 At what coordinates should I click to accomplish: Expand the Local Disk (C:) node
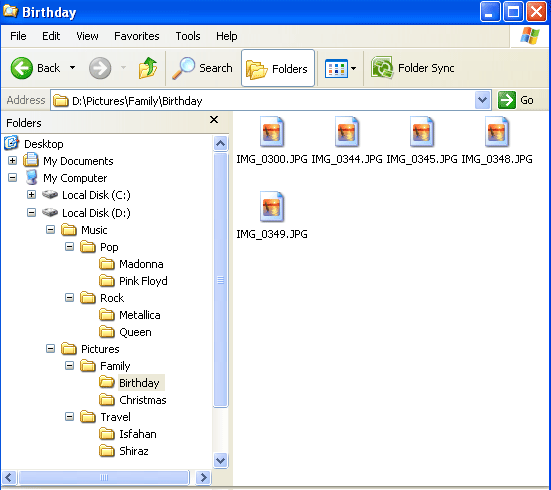pos(32,194)
